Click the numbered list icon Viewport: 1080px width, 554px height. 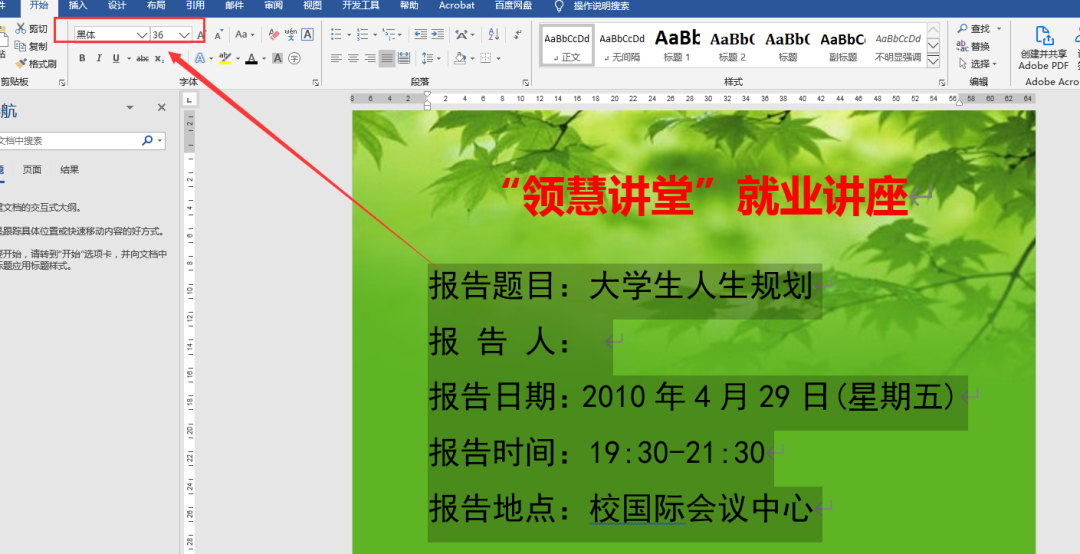tap(362, 34)
